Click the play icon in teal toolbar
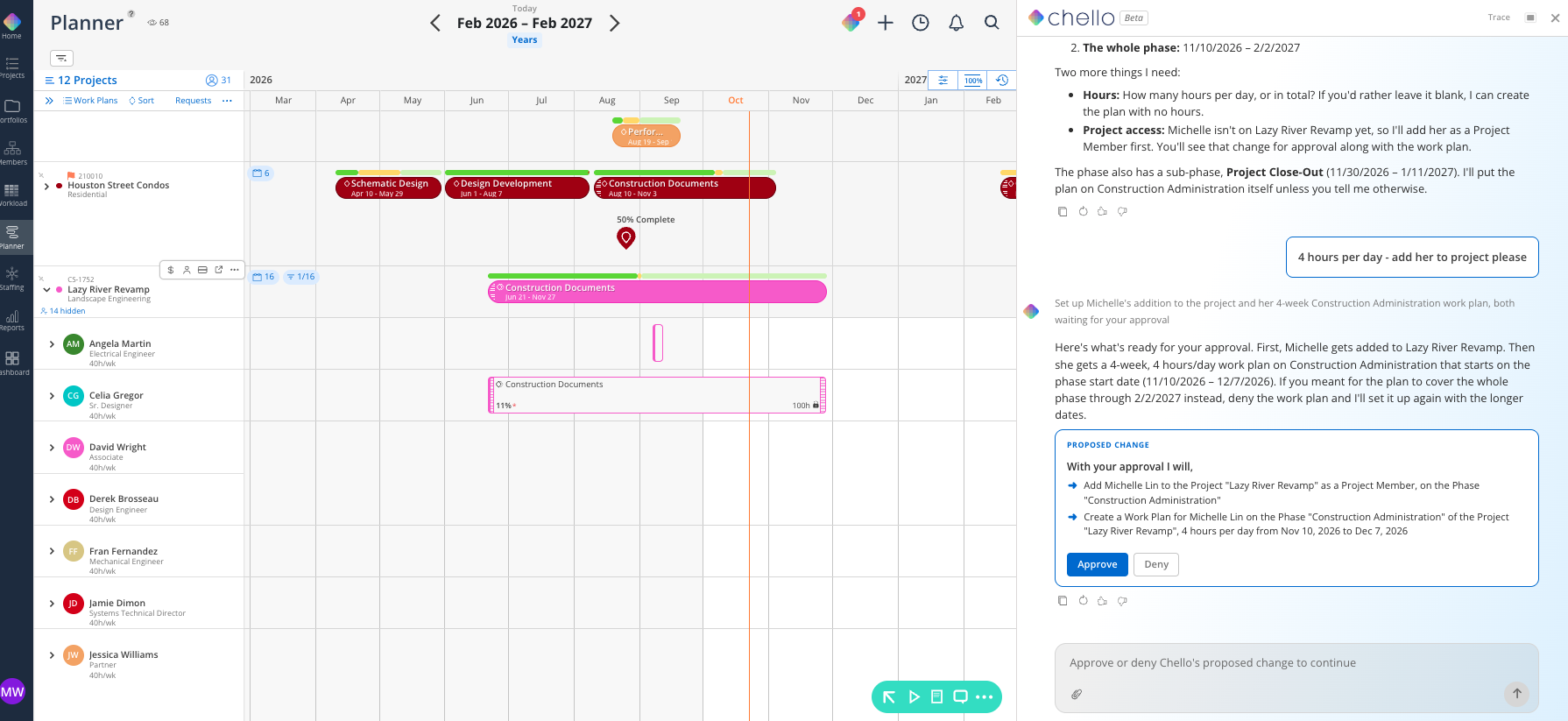 [x=914, y=696]
